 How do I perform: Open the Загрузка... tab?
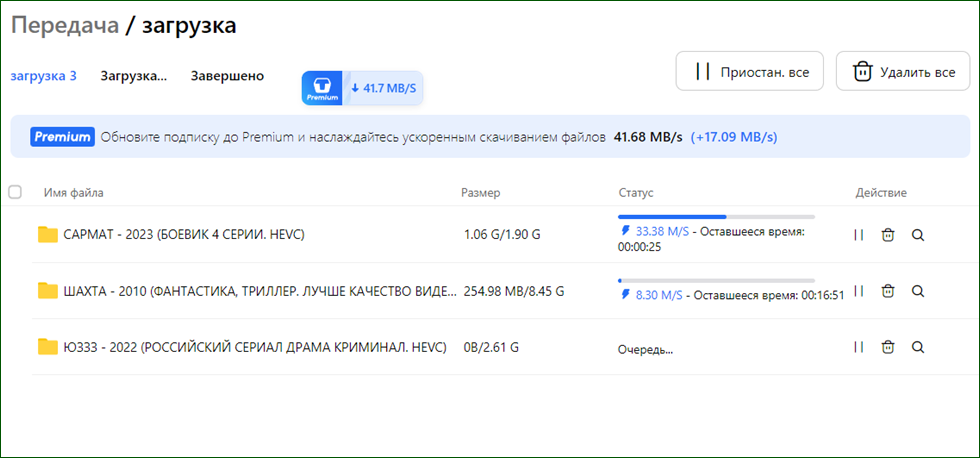(x=134, y=76)
